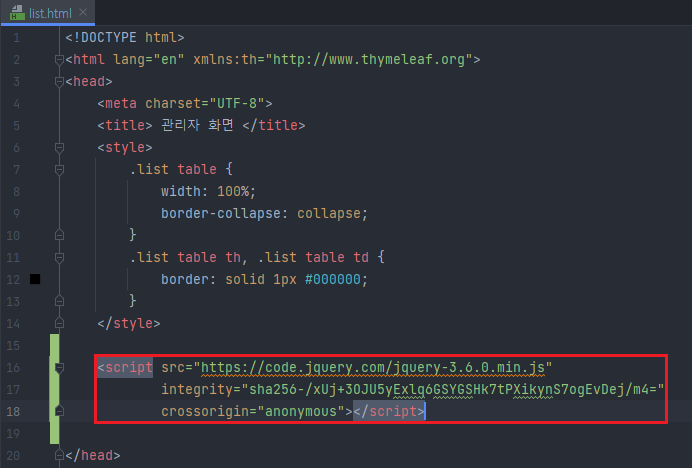Click the closing style fold marker on line 14
This screenshot has width=692, height=468.
tap(59, 323)
